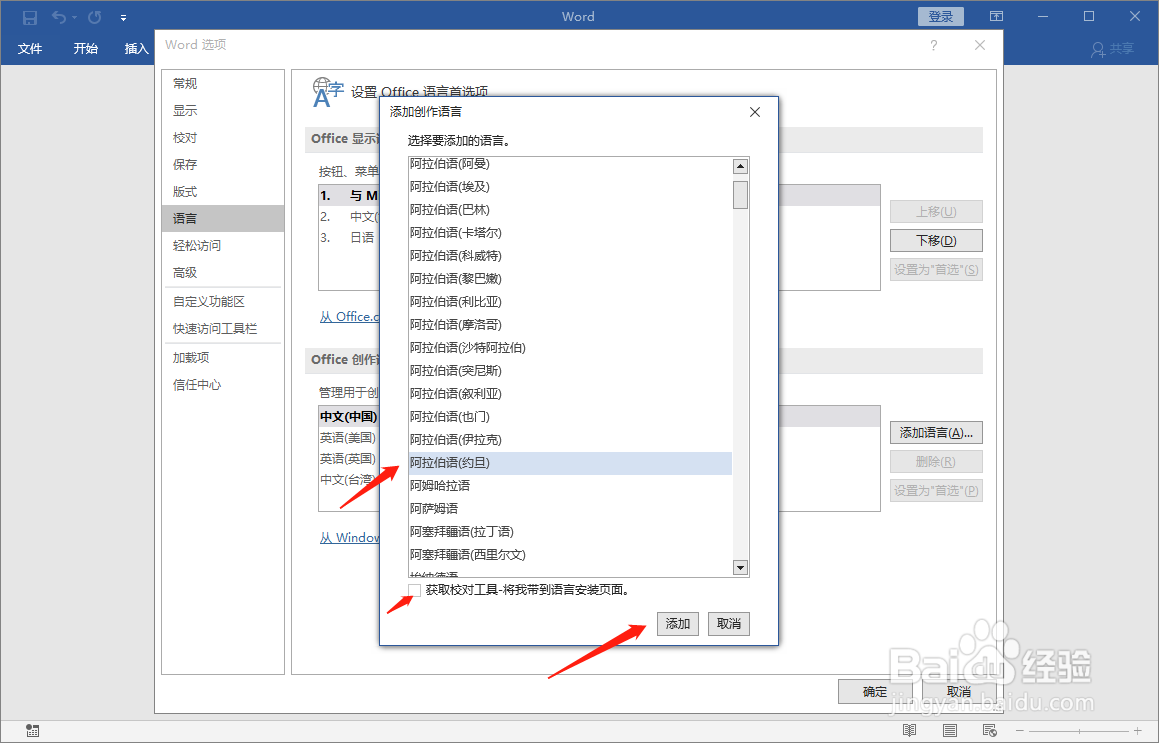Click 确定 in Word 选项
1159x743 pixels.
pos(874,692)
